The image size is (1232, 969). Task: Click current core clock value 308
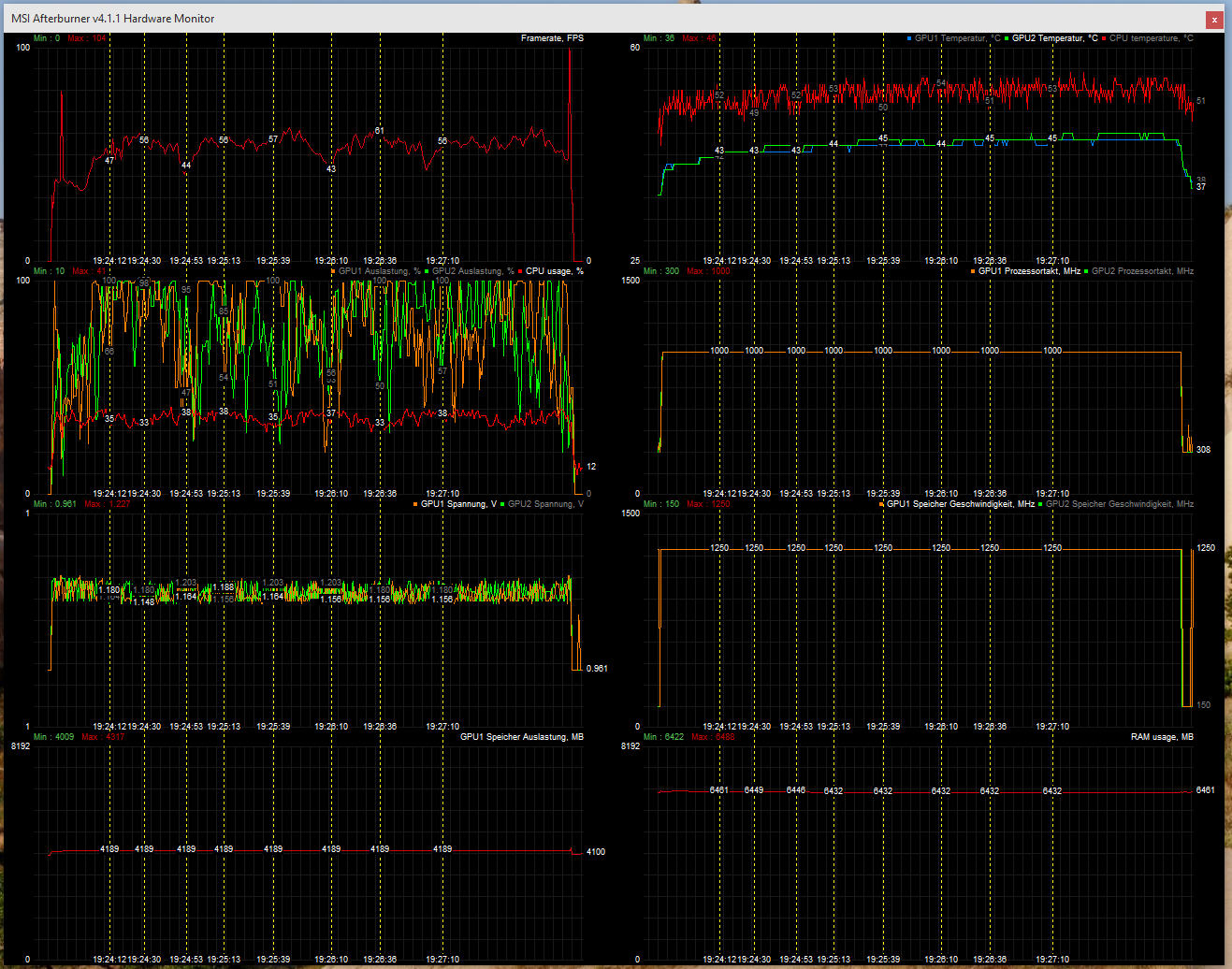coord(1203,450)
